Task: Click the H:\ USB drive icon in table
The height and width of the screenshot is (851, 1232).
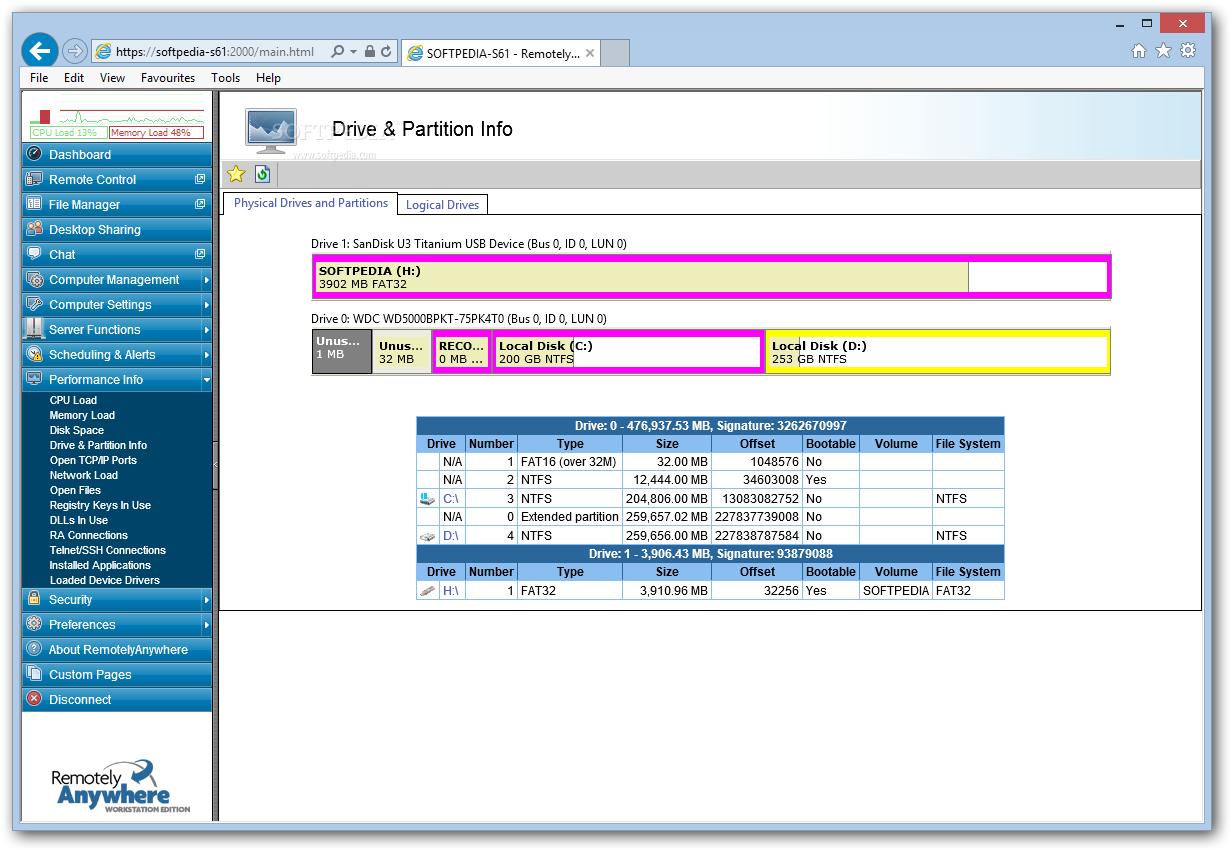Action: [428, 591]
